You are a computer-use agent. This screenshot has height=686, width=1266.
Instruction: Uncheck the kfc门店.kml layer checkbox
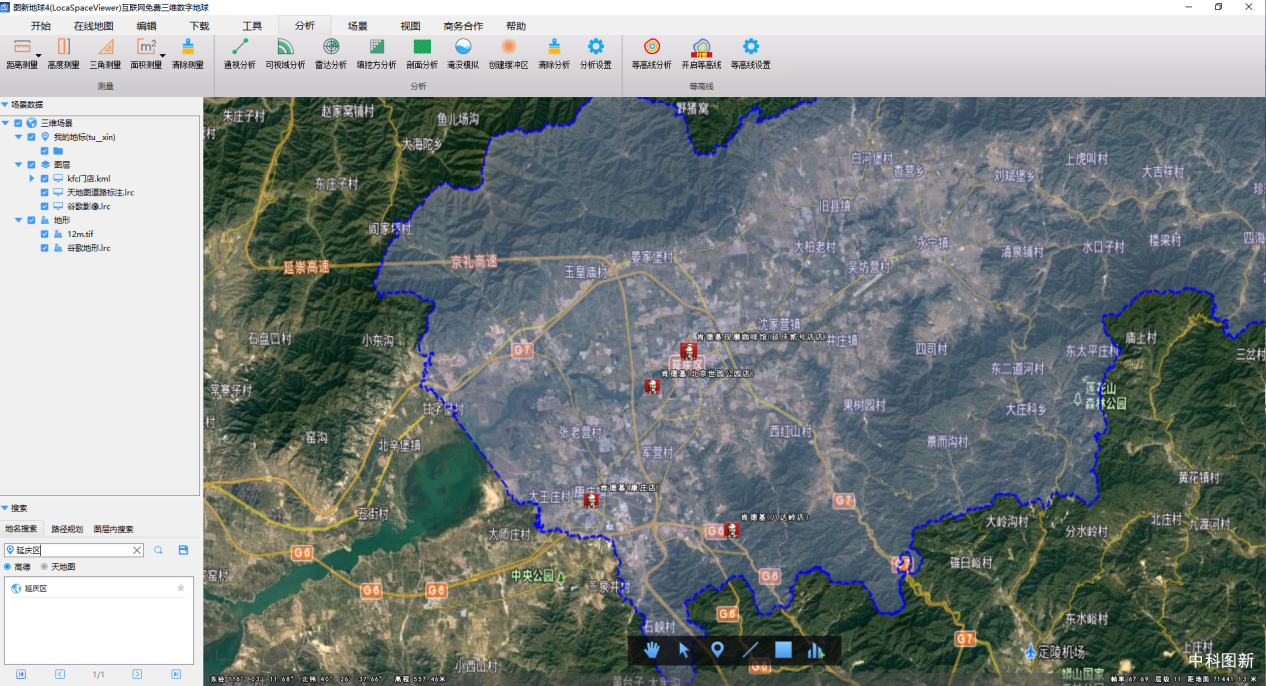point(45,178)
